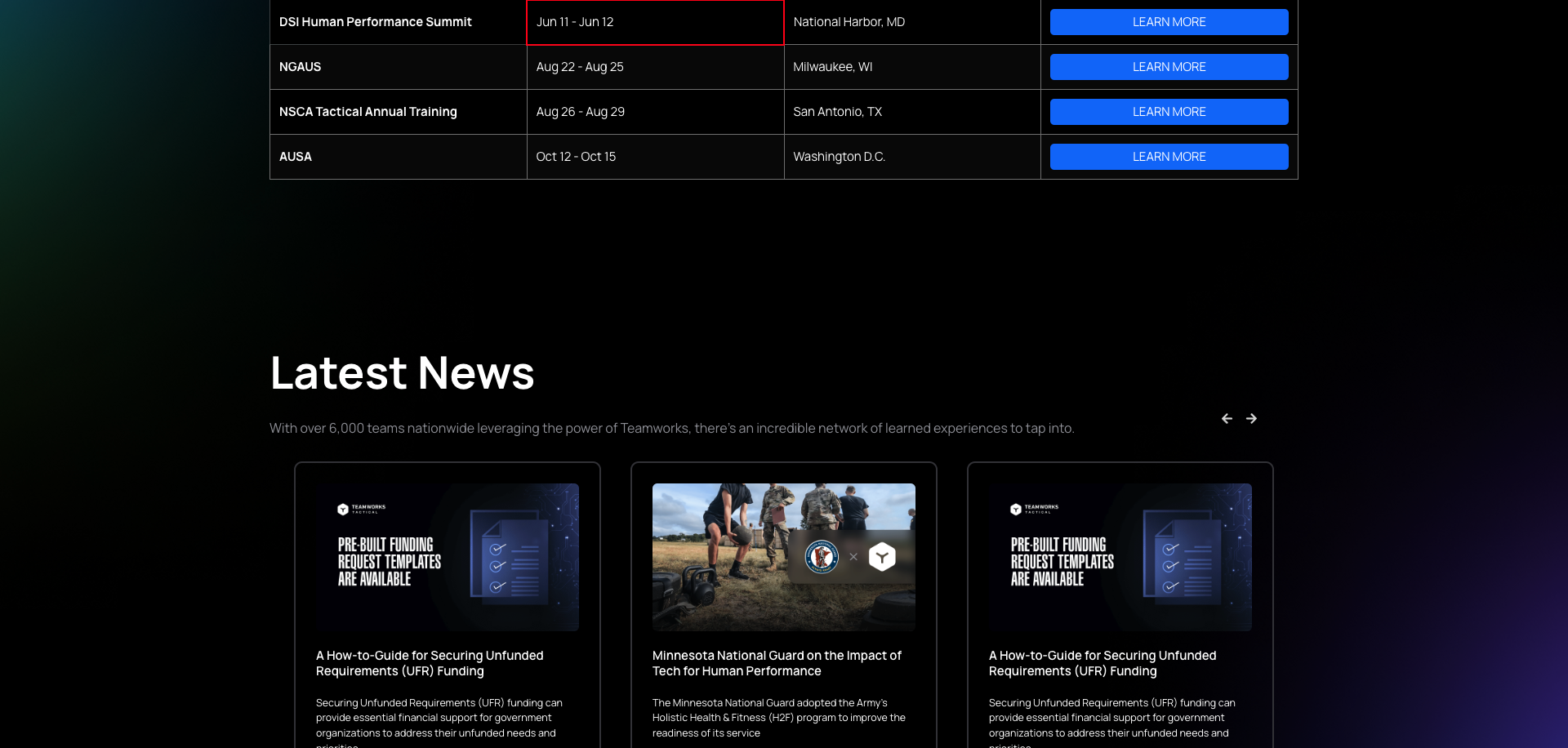Open the first UFR Funding guide article title
This screenshot has width=1568, height=748.
pyautogui.click(x=430, y=663)
